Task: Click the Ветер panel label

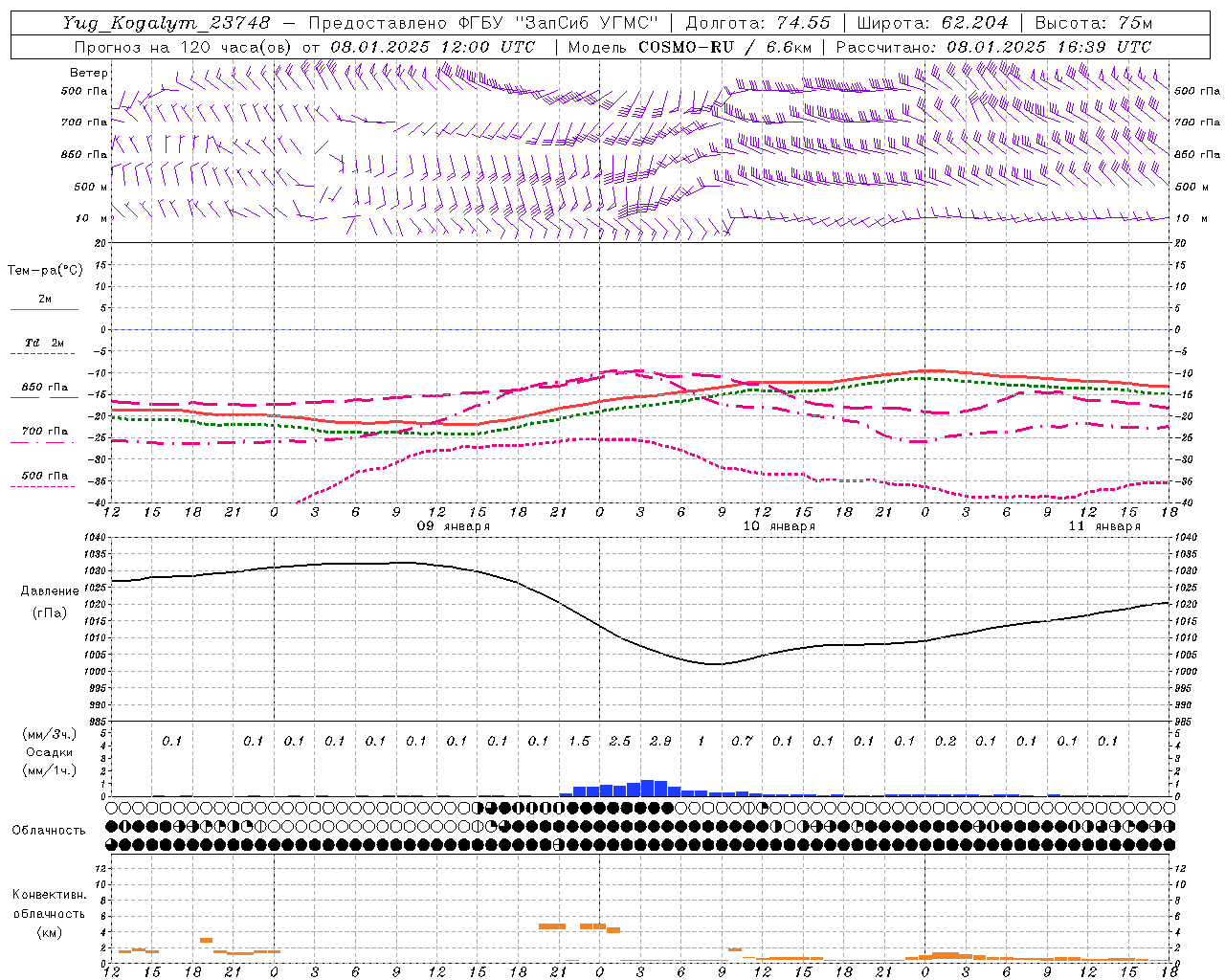Action: 89,73
